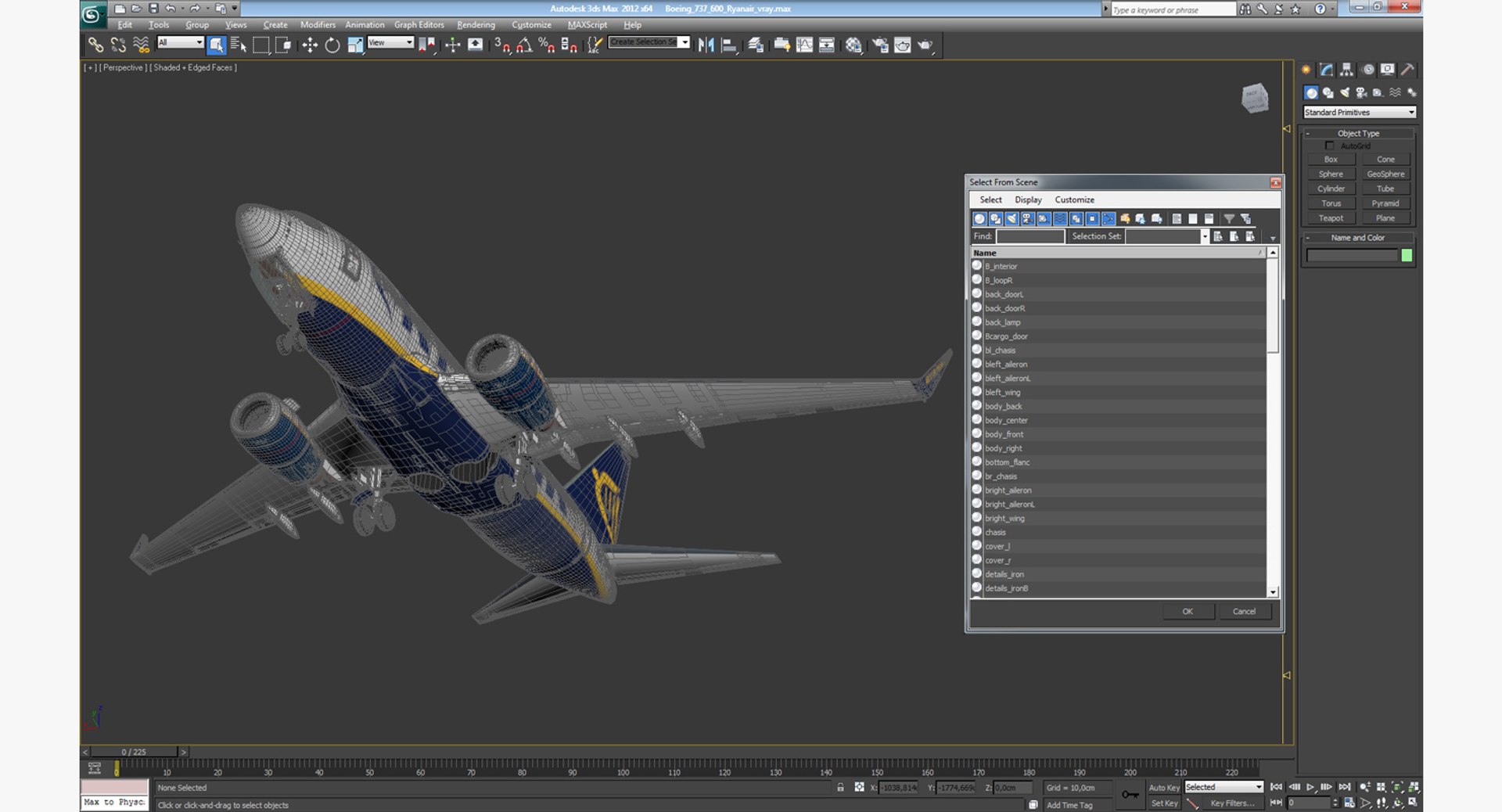Screen dimensions: 1502x812
Task: Open the Select by Name tool
Action: pos(239,45)
